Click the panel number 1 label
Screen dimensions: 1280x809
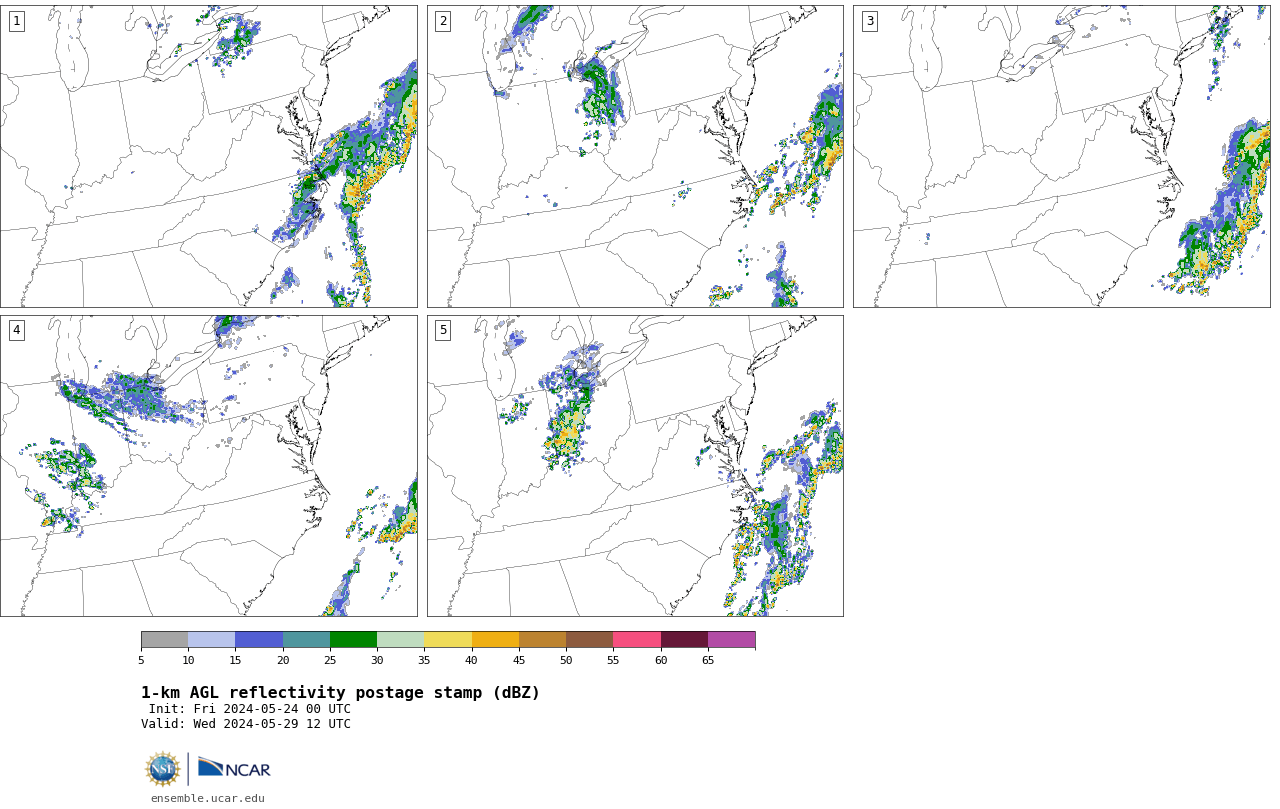point(16,21)
